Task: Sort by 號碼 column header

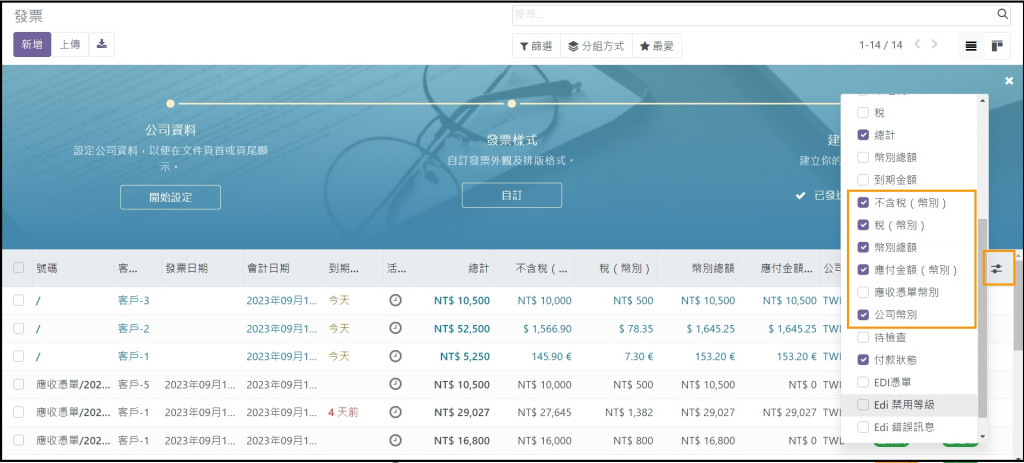Action: (72, 268)
